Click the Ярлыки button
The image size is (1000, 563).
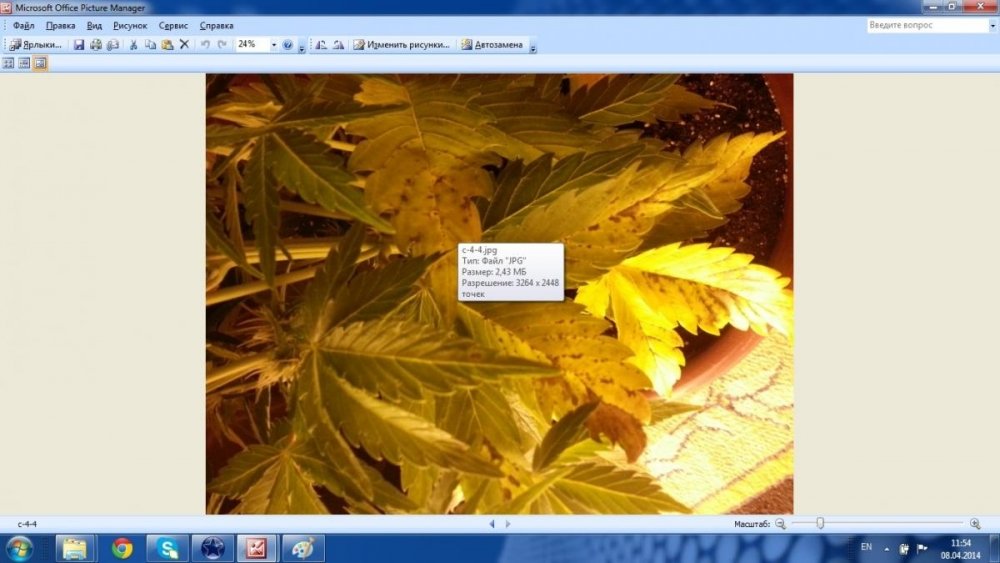click(36, 45)
